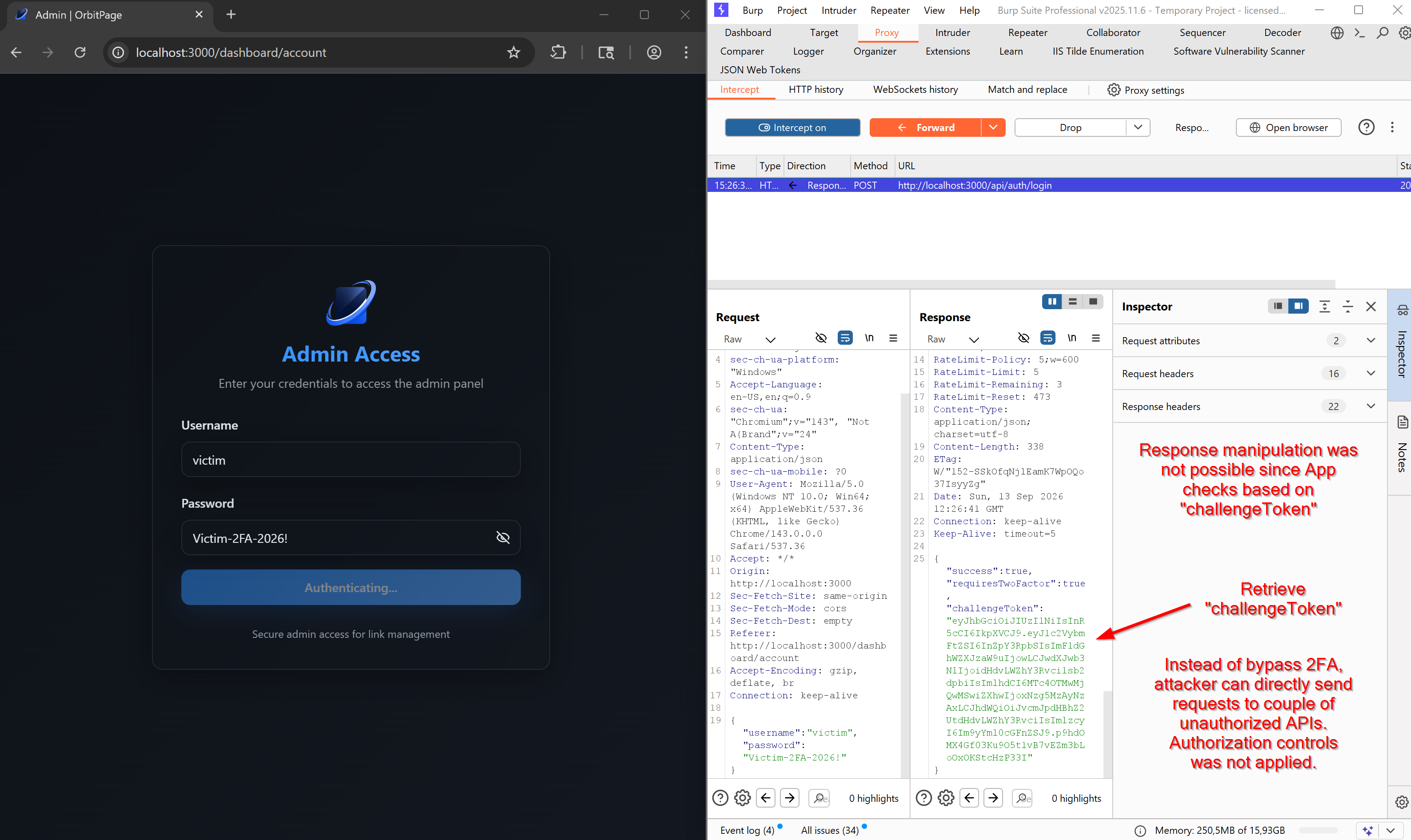Open intercept three-dot options menu
Screen dimensions: 1411x840
point(1392,127)
